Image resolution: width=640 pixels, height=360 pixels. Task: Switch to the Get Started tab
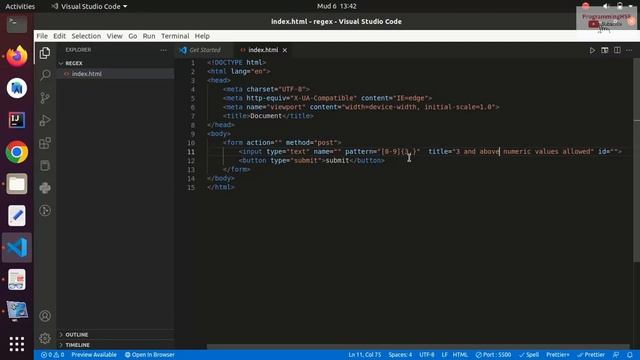click(204, 50)
